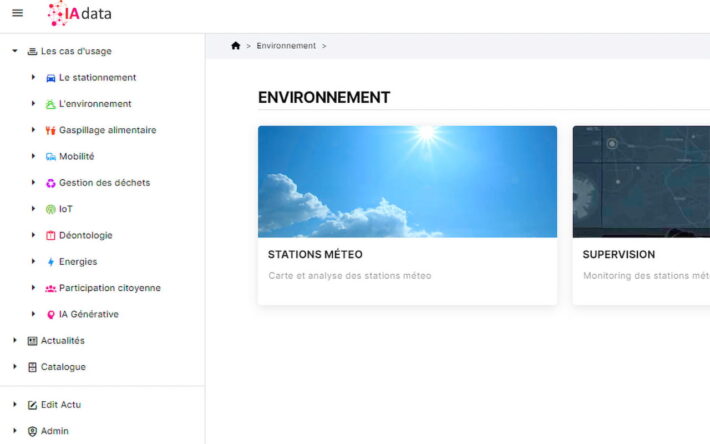Open the Supervision card title
Viewport: 710px width, 444px height.
(619, 254)
